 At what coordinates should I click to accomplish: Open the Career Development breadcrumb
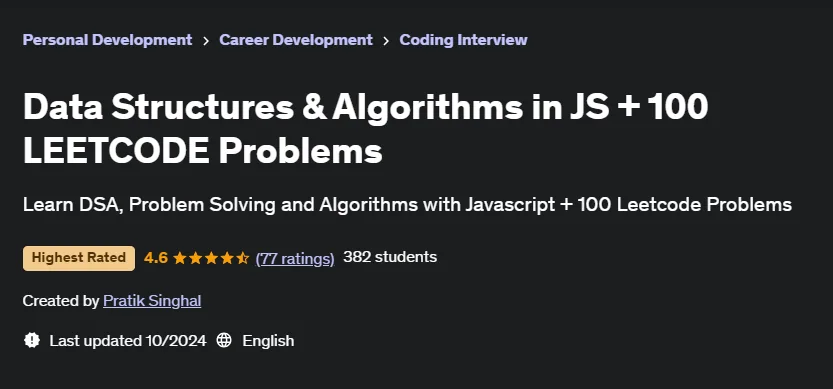point(296,40)
